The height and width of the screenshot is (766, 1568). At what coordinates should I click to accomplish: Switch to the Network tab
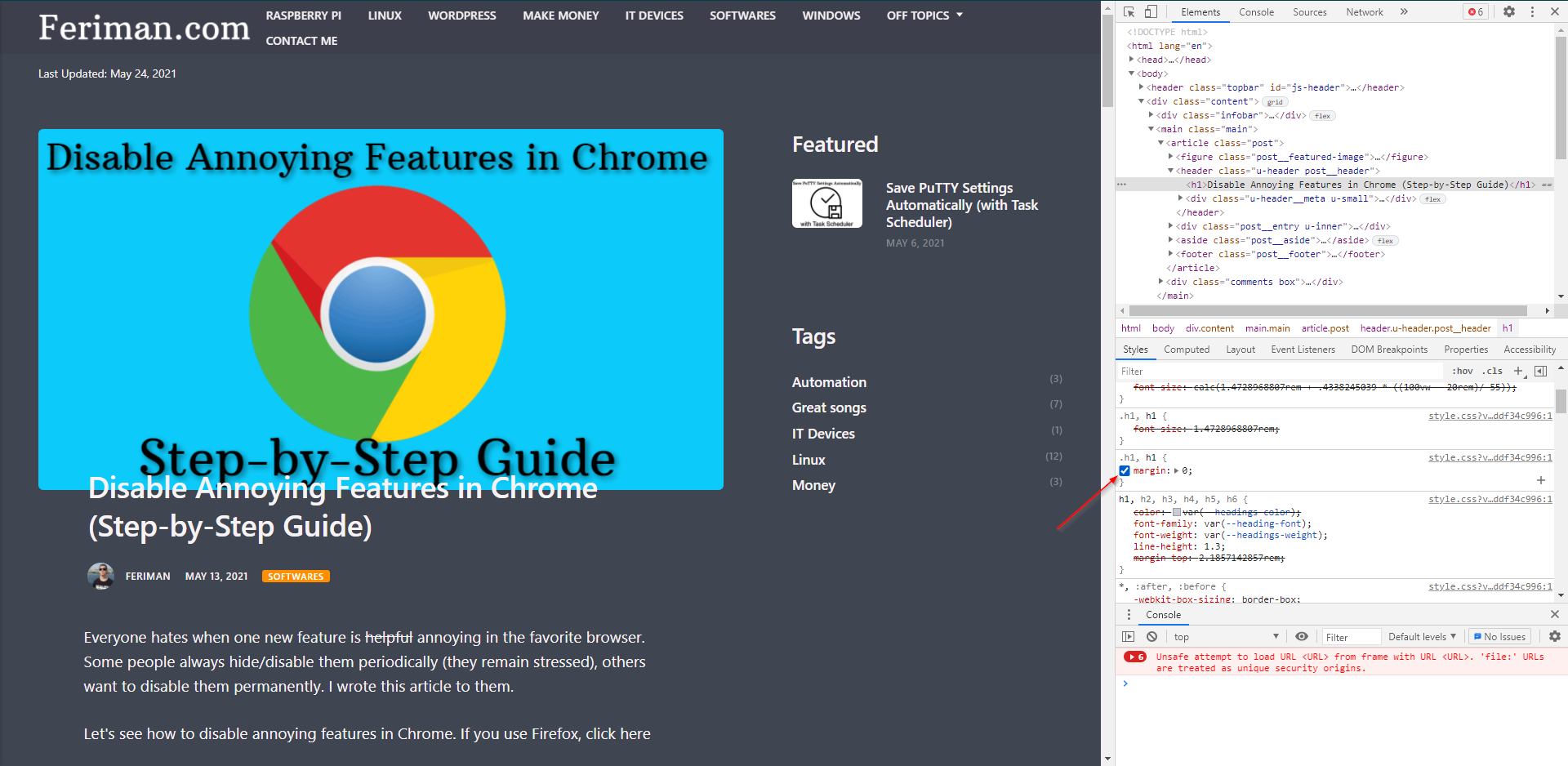coord(1365,12)
